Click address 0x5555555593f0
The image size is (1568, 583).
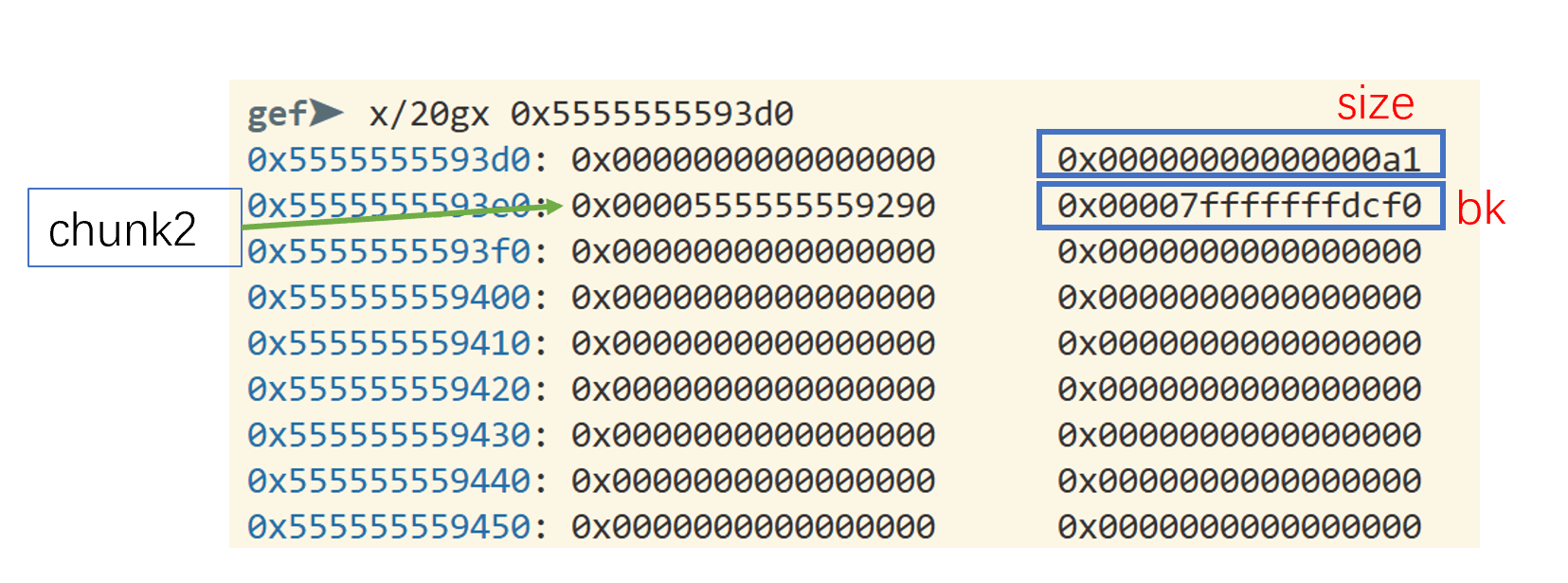(x=388, y=252)
